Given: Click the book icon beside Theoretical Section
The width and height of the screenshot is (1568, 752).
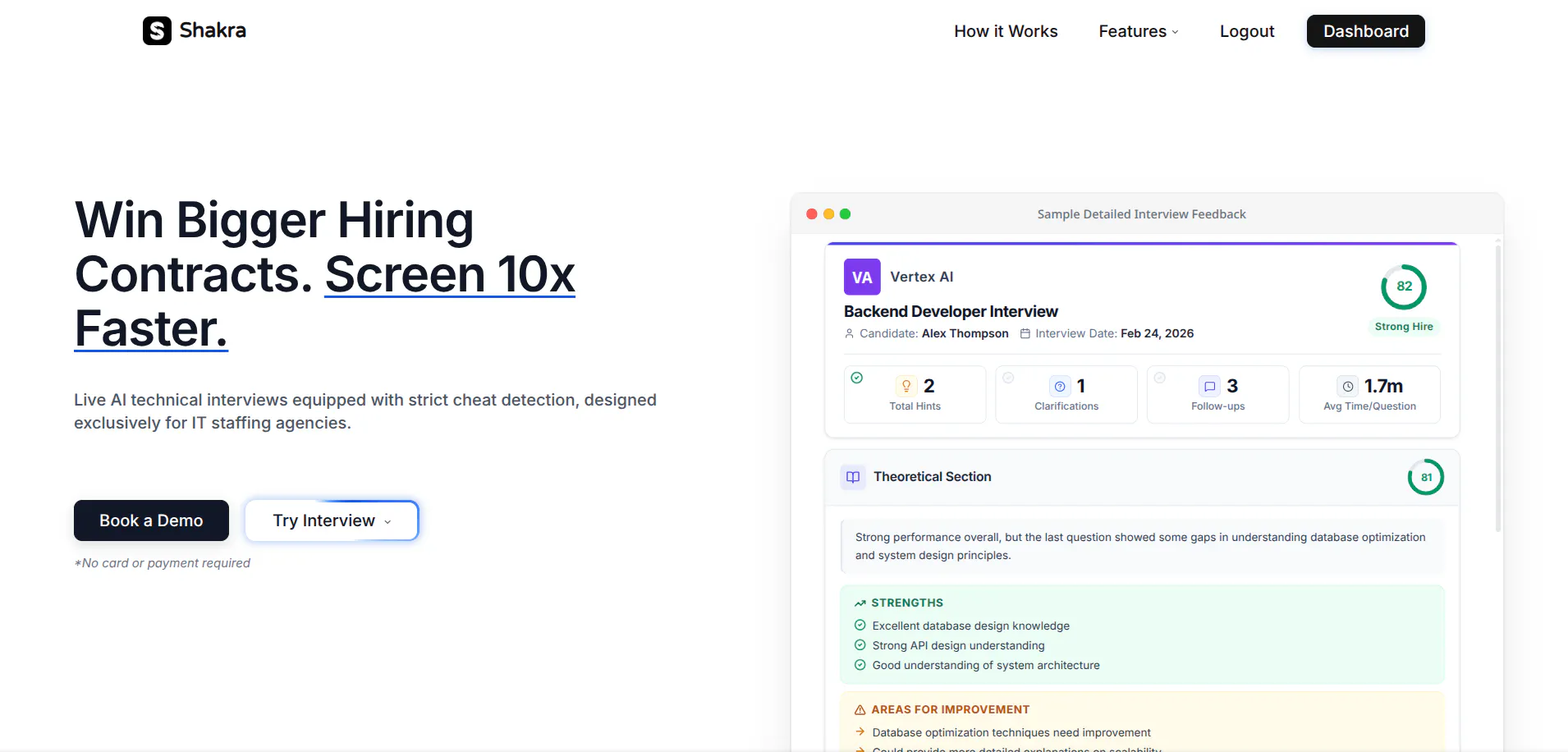Looking at the screenshot, I should 853,477.
